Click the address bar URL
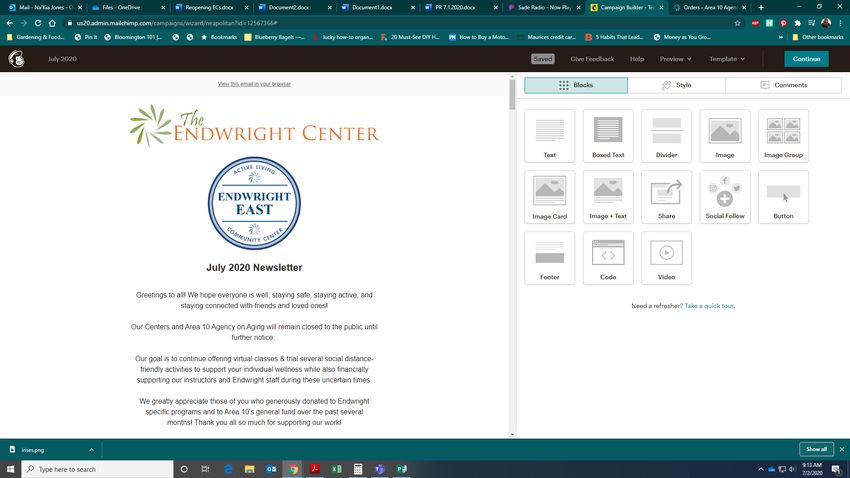 click(x=177, y=23)
